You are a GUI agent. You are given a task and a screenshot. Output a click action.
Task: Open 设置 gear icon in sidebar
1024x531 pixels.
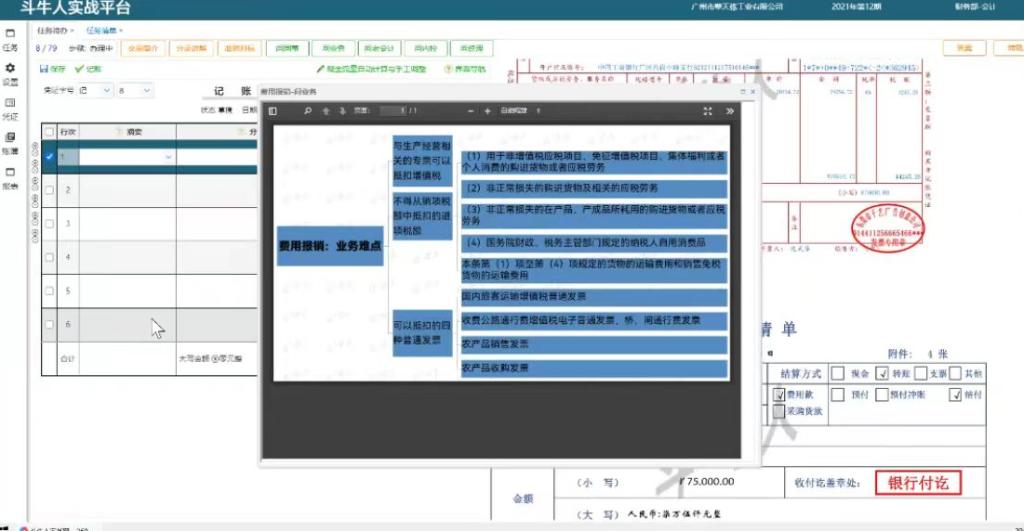click(x=10, y=72)
